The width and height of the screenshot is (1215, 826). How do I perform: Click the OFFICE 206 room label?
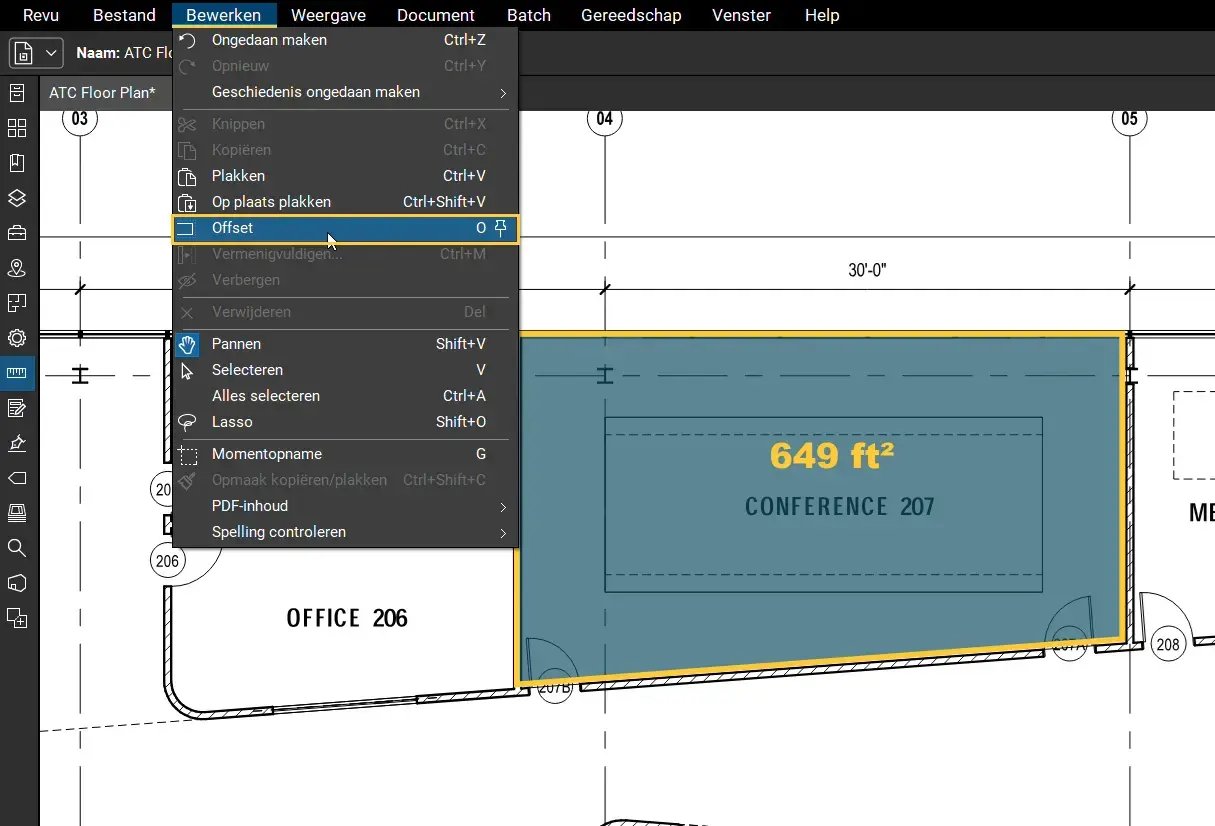[347, 618]
